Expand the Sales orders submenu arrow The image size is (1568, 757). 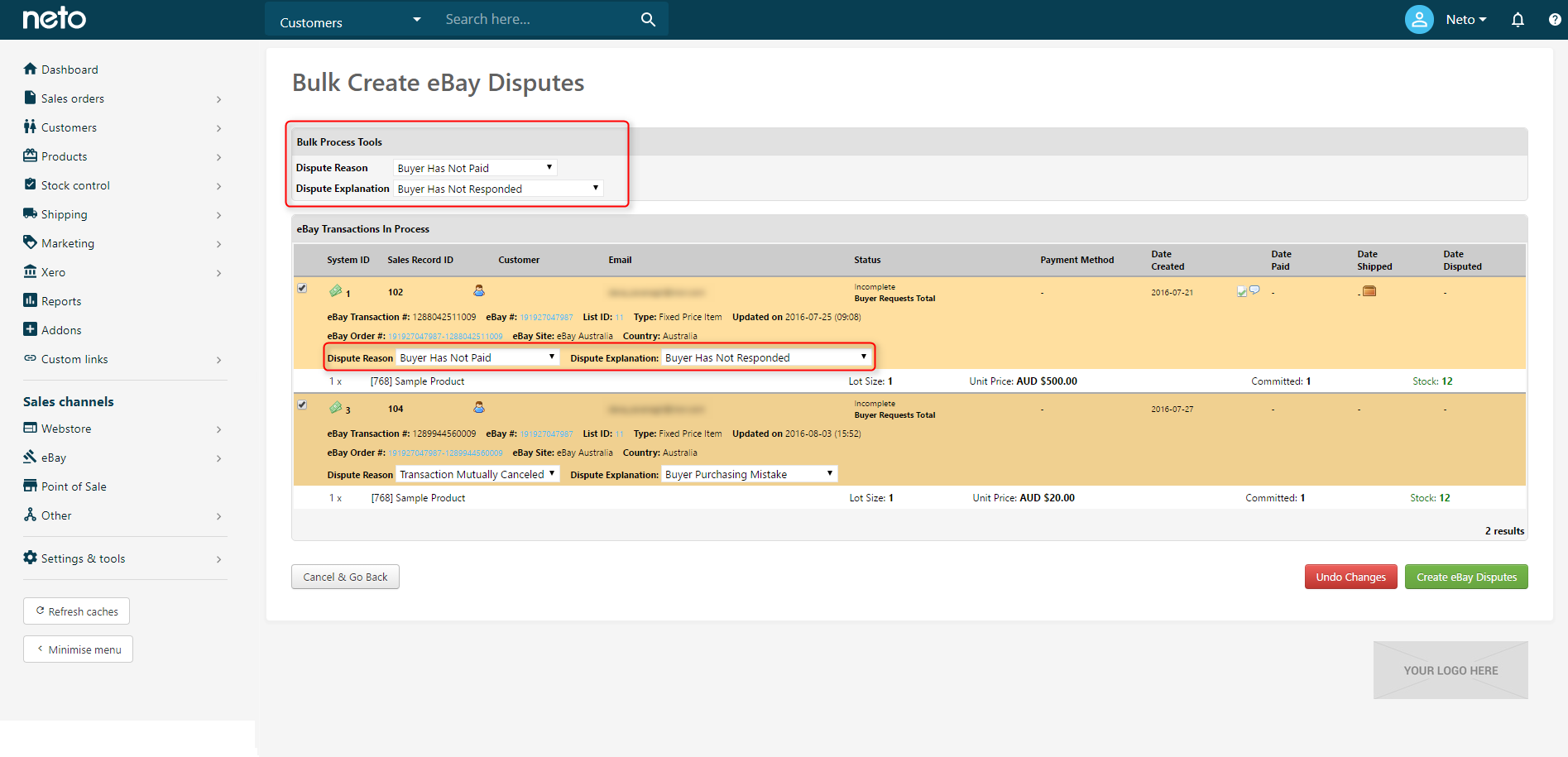[x=218, y=99]
